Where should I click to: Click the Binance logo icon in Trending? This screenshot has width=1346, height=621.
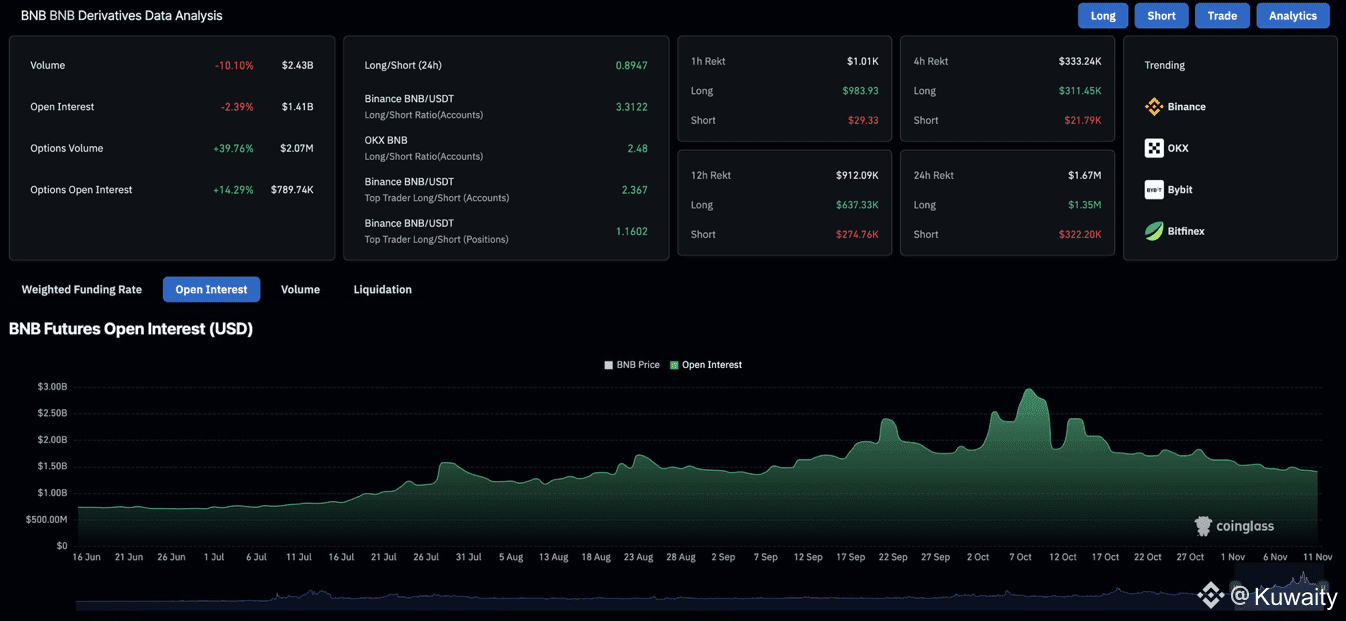click(1154, 107)
